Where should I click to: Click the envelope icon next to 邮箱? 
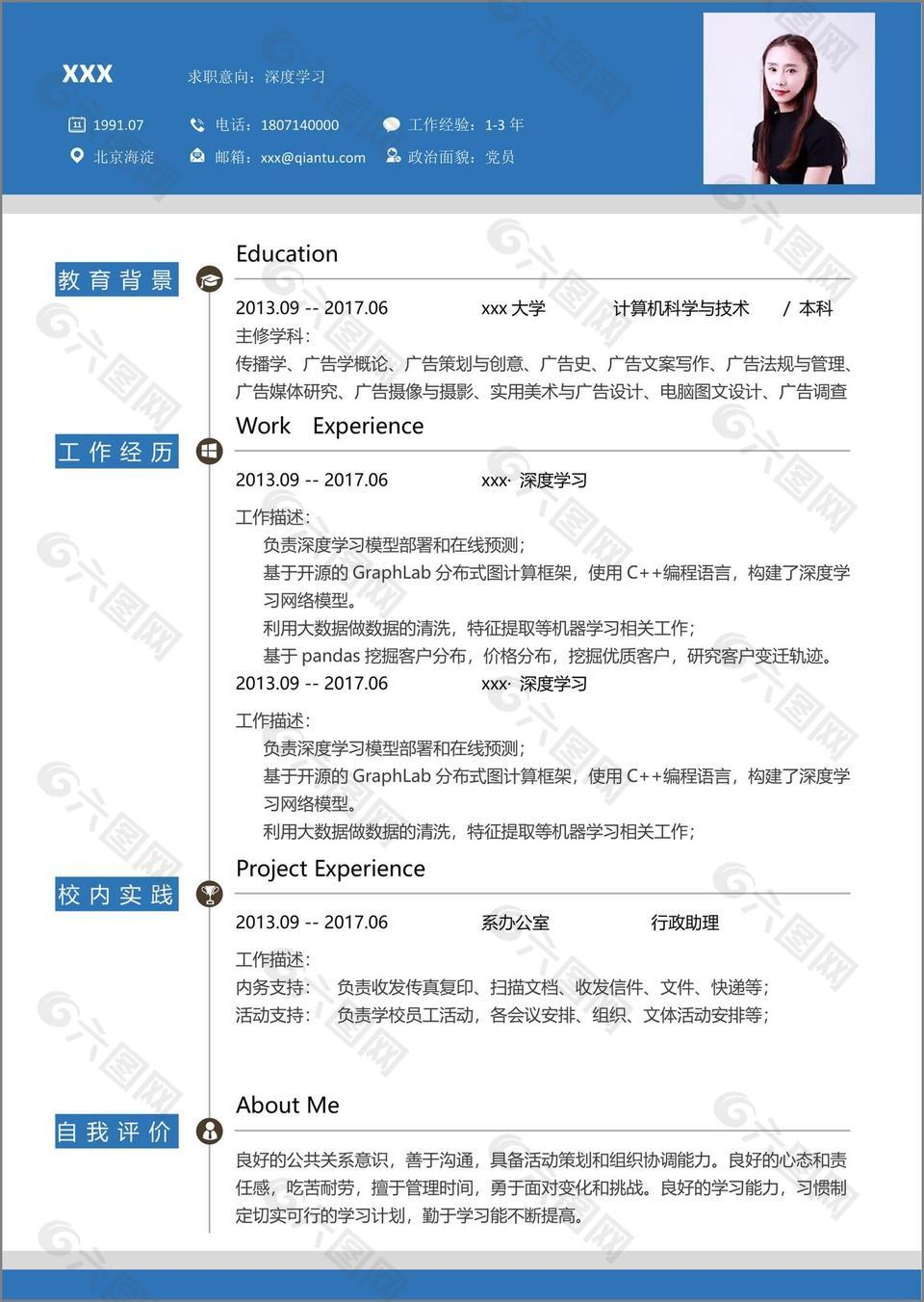tap(197, 157)
